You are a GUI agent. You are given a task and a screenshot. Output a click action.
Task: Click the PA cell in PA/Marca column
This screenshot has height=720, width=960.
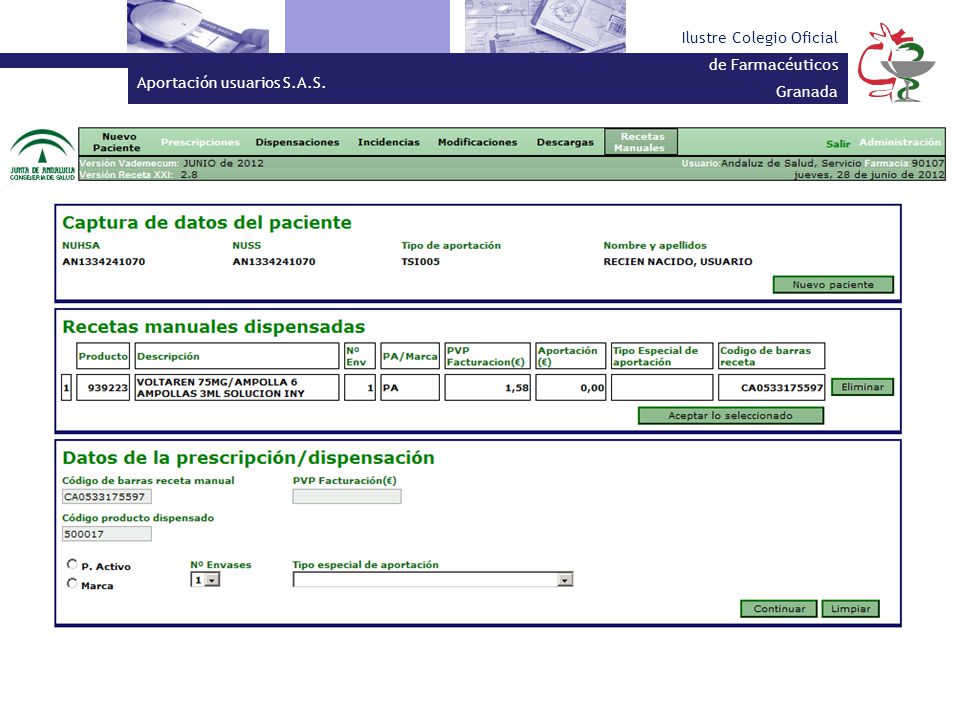click(410, 388)
